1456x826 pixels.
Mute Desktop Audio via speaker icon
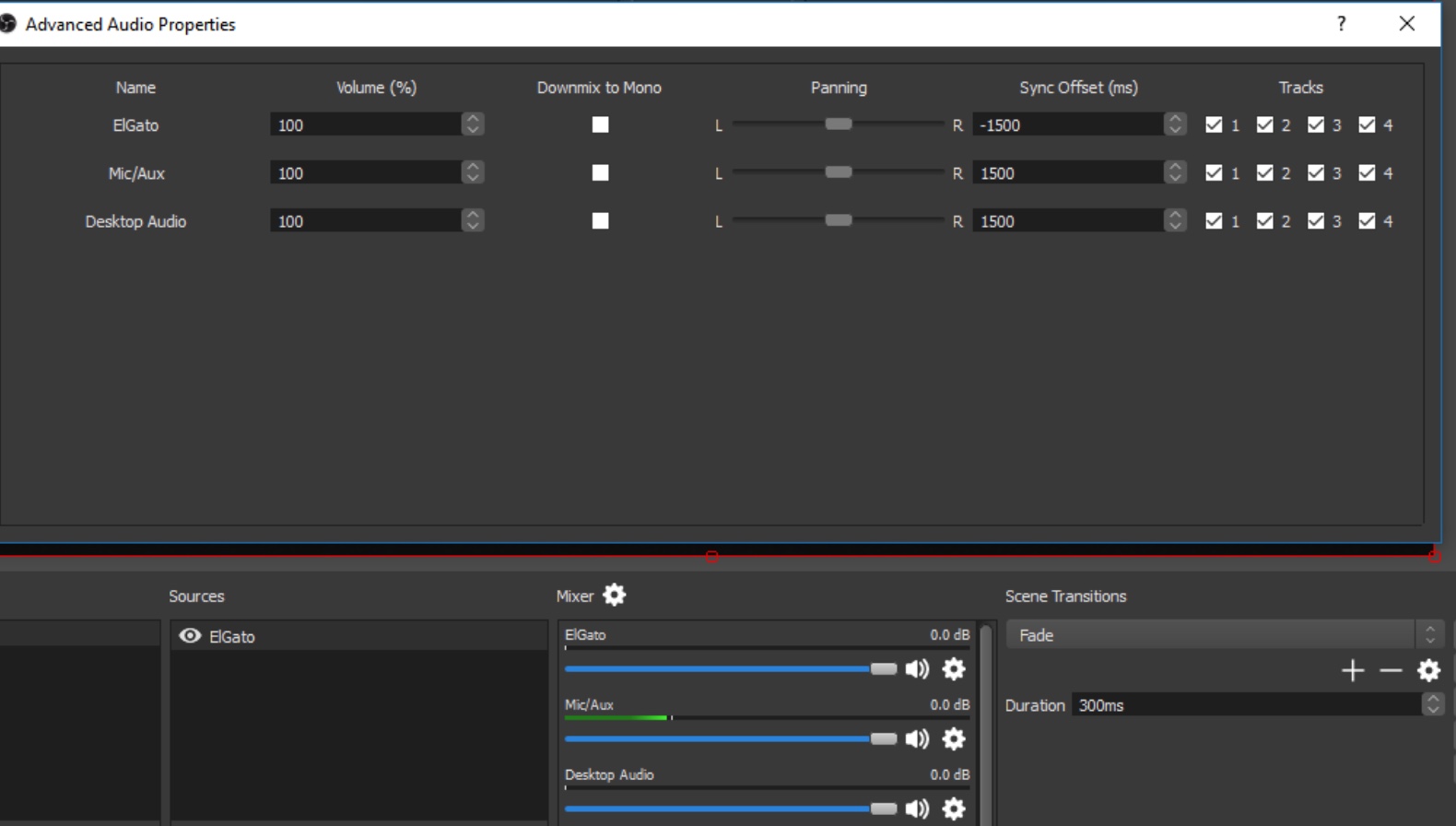(917, 808)
